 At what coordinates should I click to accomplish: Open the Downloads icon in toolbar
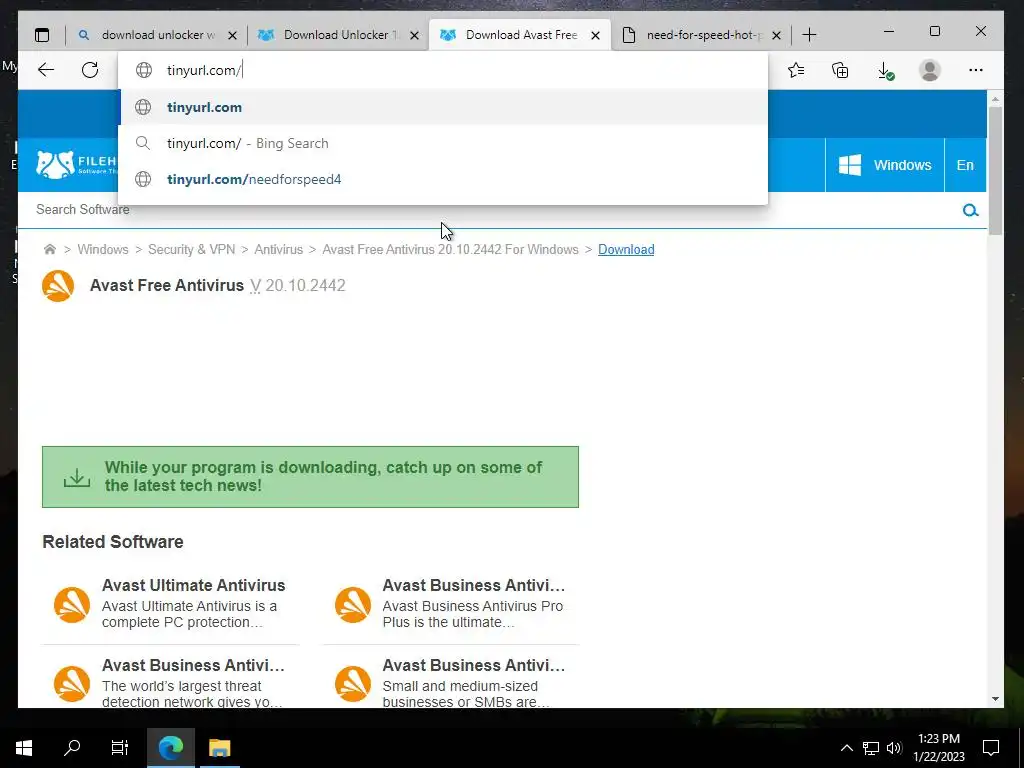886,71
